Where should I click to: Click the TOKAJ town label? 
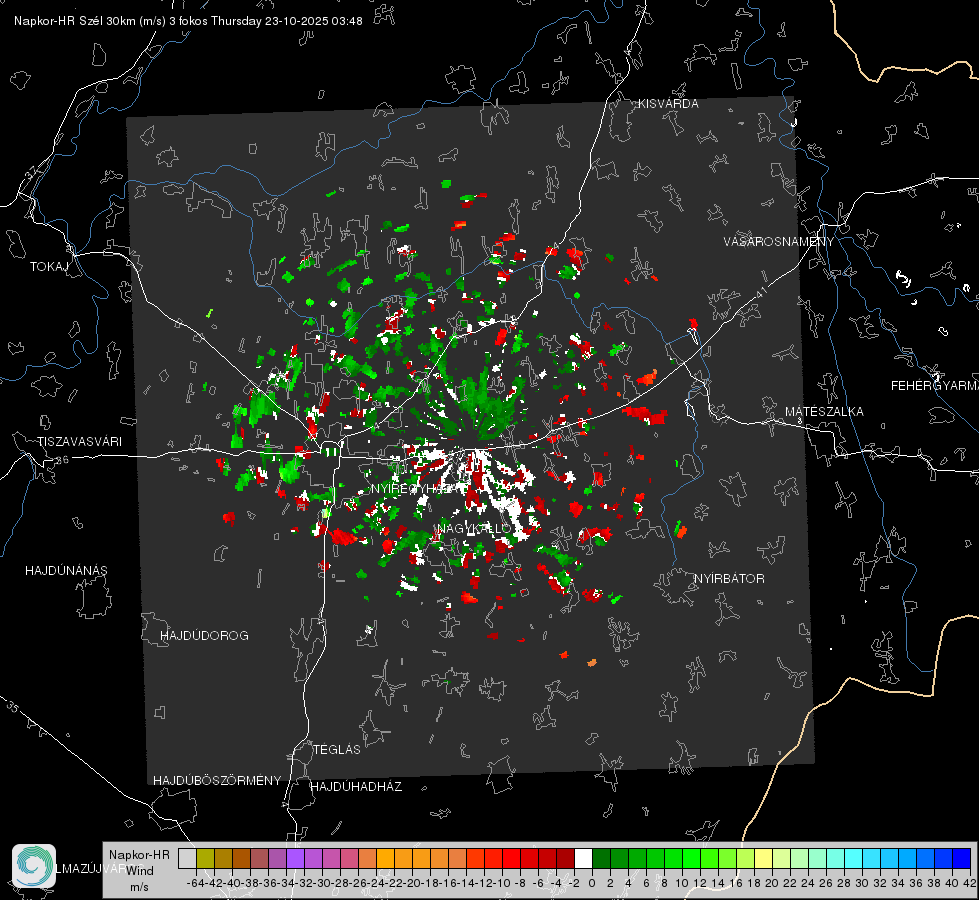tap(49, 267)
